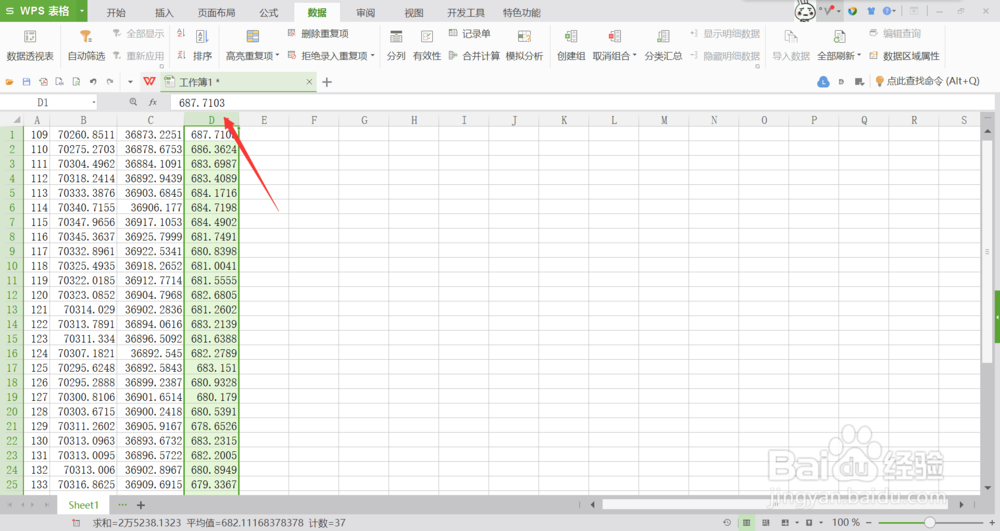Click cell containing 70260.8511

[x=84, y=135]
